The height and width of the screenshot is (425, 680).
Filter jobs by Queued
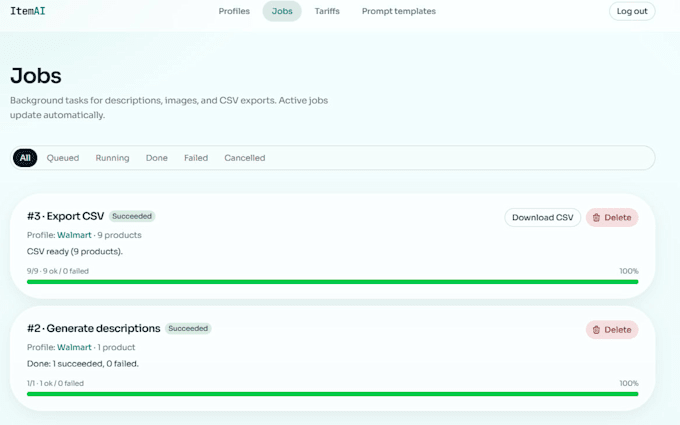click(63, 158)
